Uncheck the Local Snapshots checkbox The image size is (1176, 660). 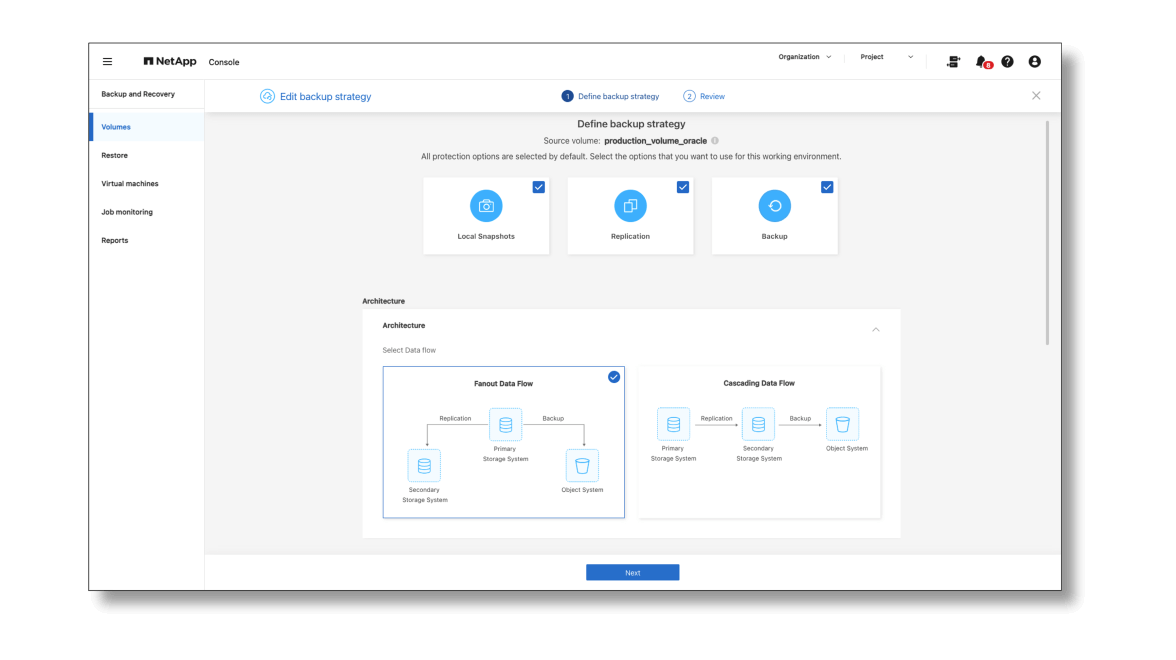[x=539, y=187]
